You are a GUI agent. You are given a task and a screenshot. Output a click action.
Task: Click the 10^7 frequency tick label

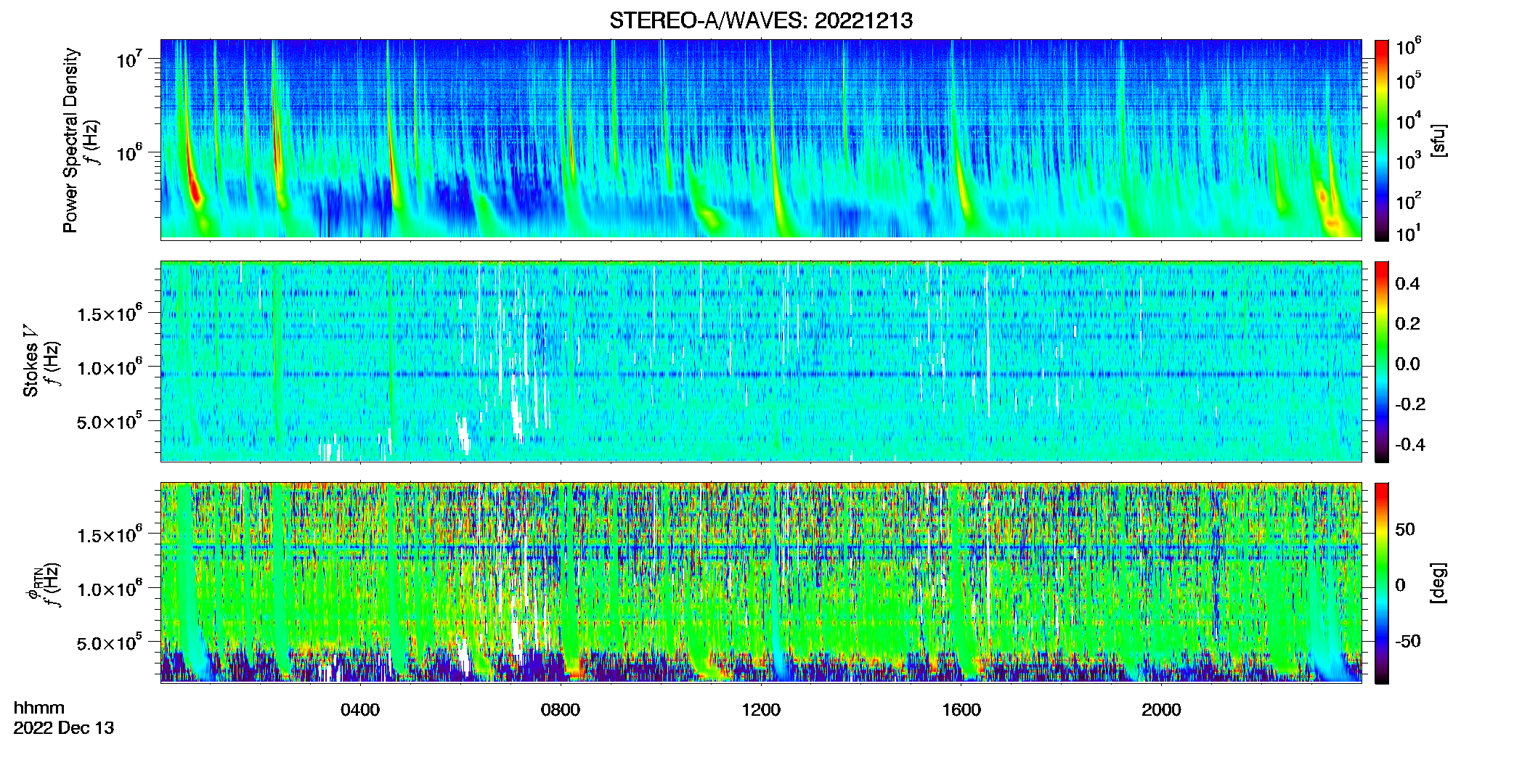(129, 60)
